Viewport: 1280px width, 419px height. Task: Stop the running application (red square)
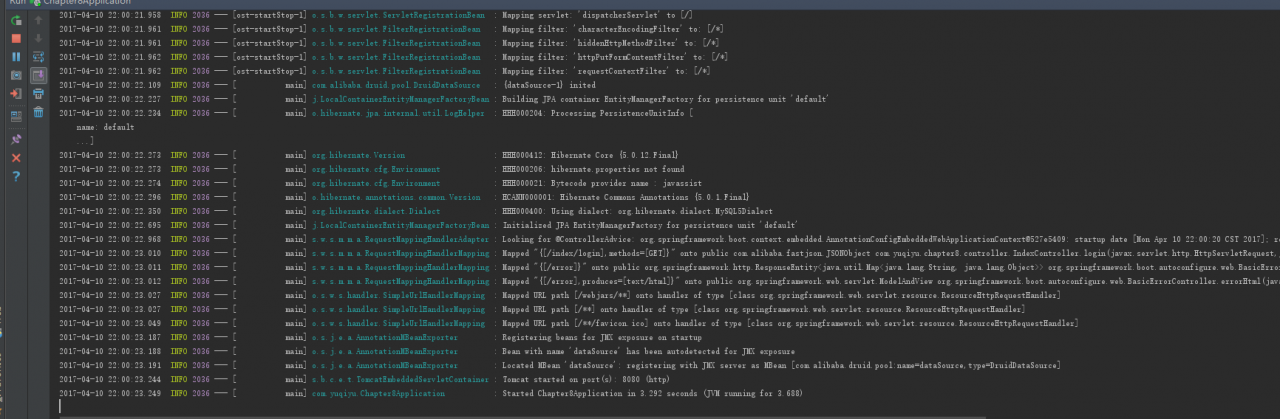[16, 38]
